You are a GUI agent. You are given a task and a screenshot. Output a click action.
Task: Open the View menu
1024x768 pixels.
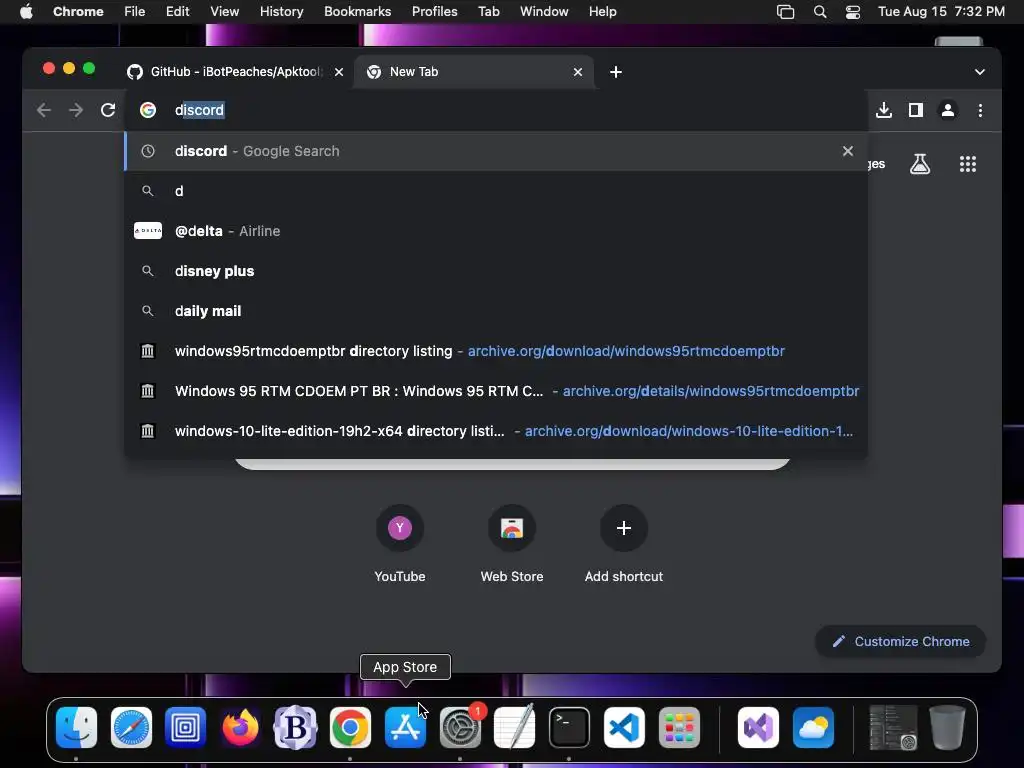click(x=225, y=12)
